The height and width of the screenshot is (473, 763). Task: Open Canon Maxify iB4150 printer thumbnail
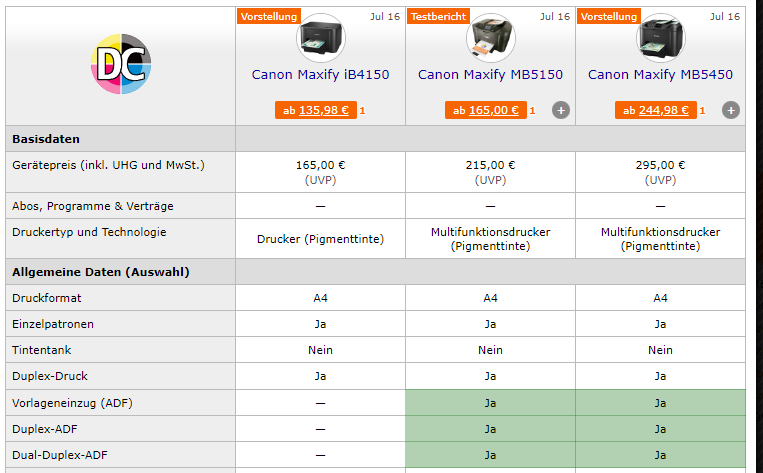321,38
